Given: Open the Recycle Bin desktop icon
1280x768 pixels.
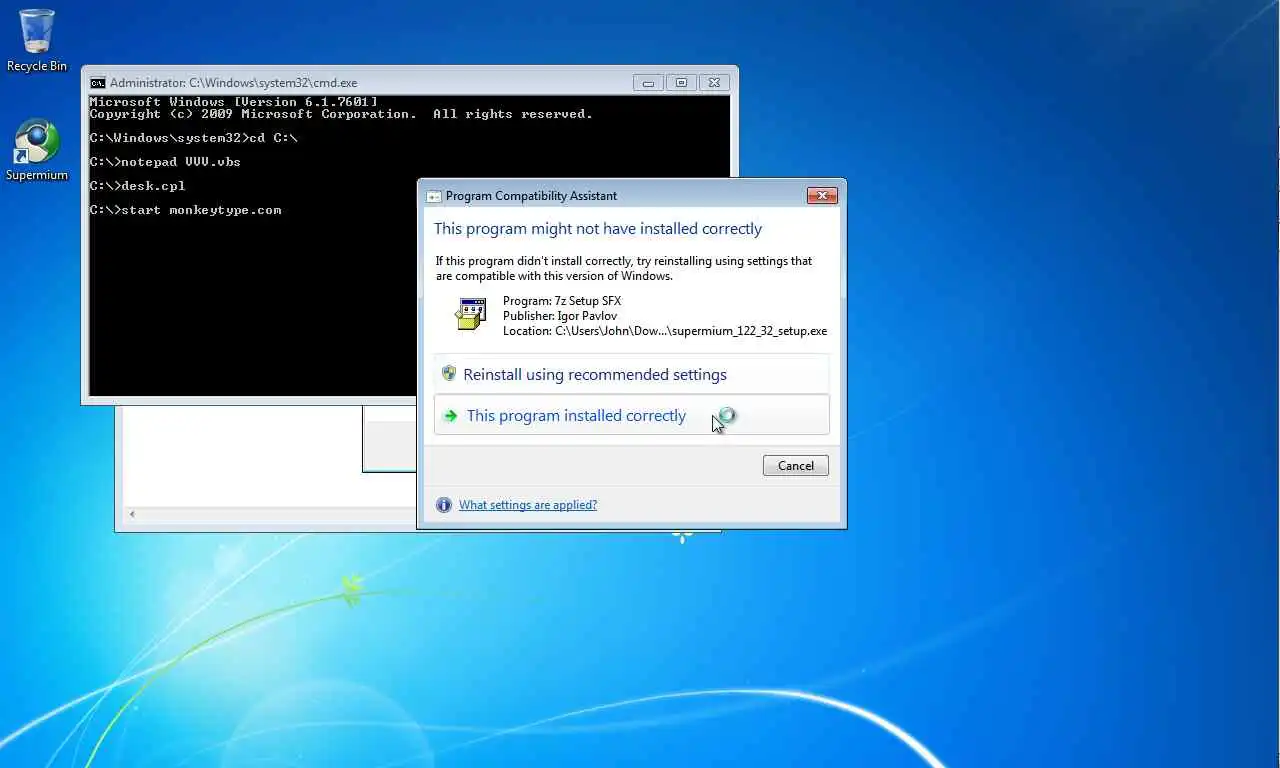Looking at the screenshot, I should [37, 40].
